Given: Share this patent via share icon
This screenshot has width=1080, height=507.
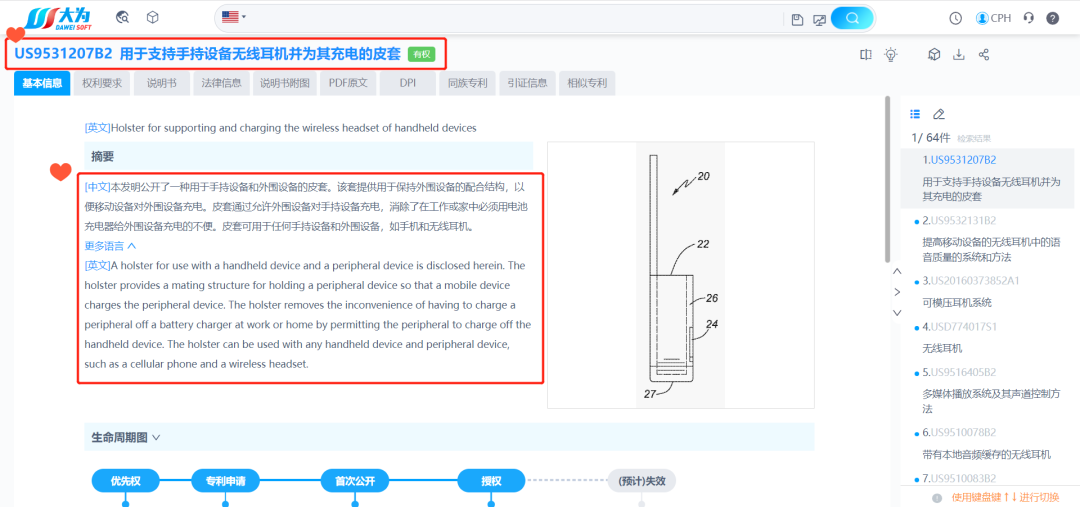Looking at the screenshot, I should tap(984, 54).
